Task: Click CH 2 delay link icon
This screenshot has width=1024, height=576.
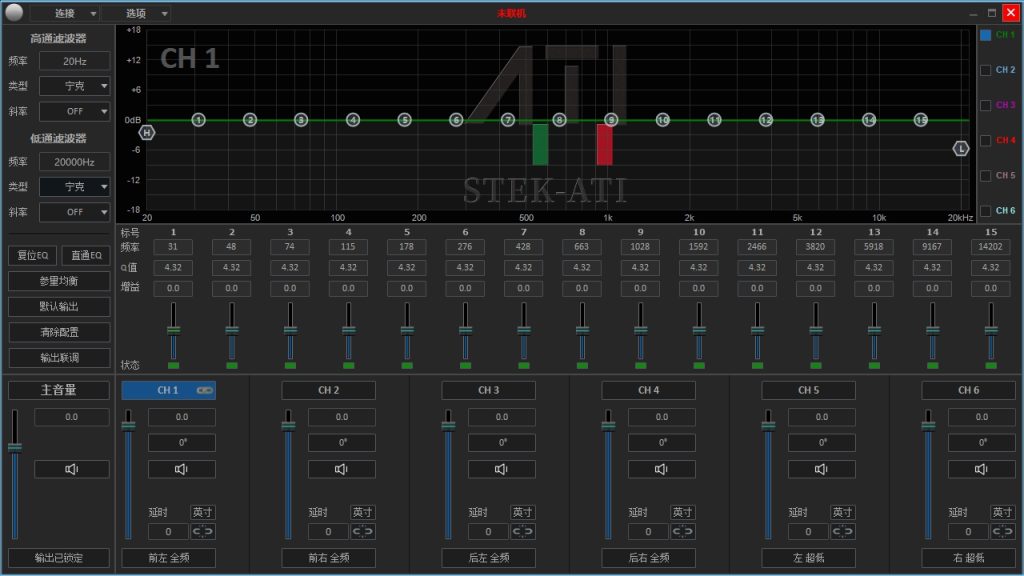Action: tap(362, 532)
